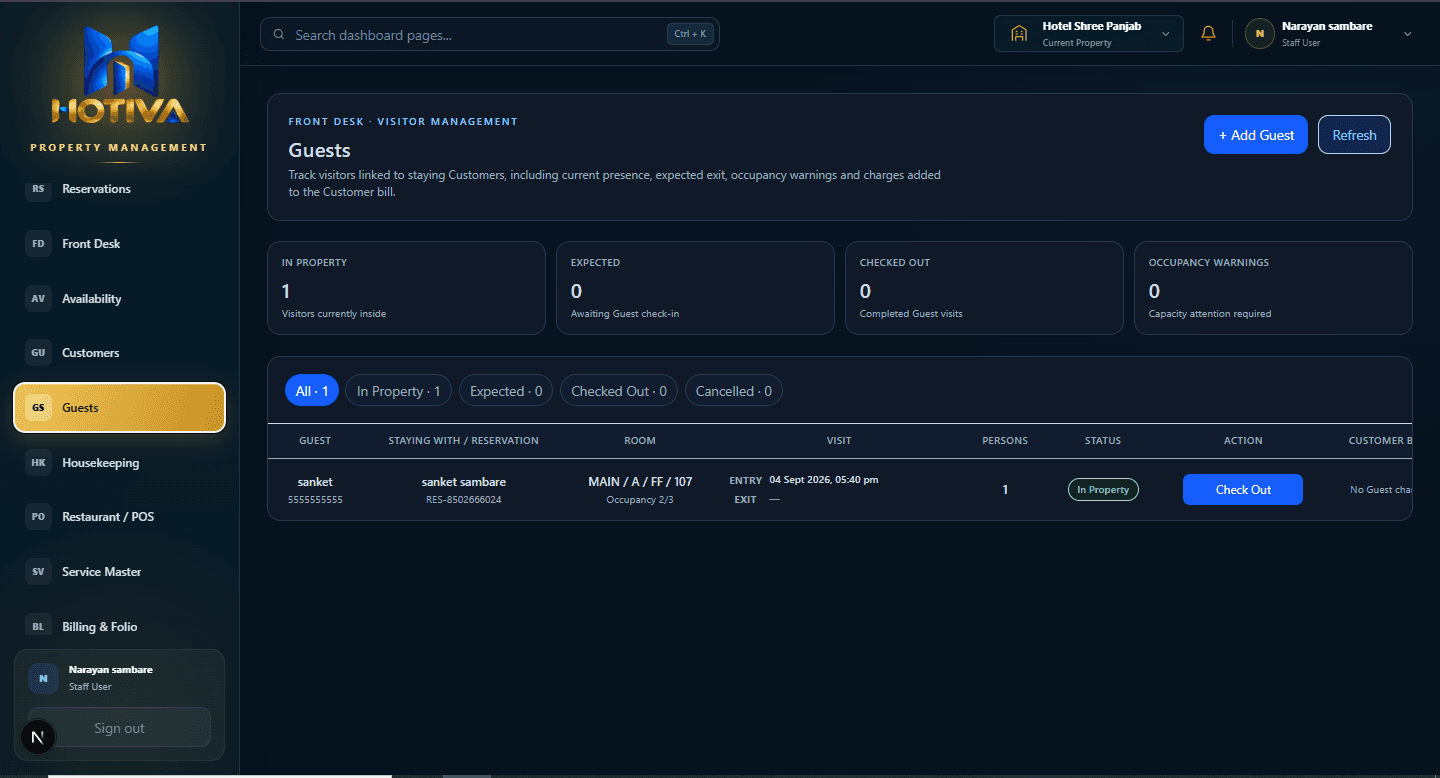This screenshot has width=1440, height=778.
Task: Click the Next.js dev tools badge
Action: (x=38, y=738)
